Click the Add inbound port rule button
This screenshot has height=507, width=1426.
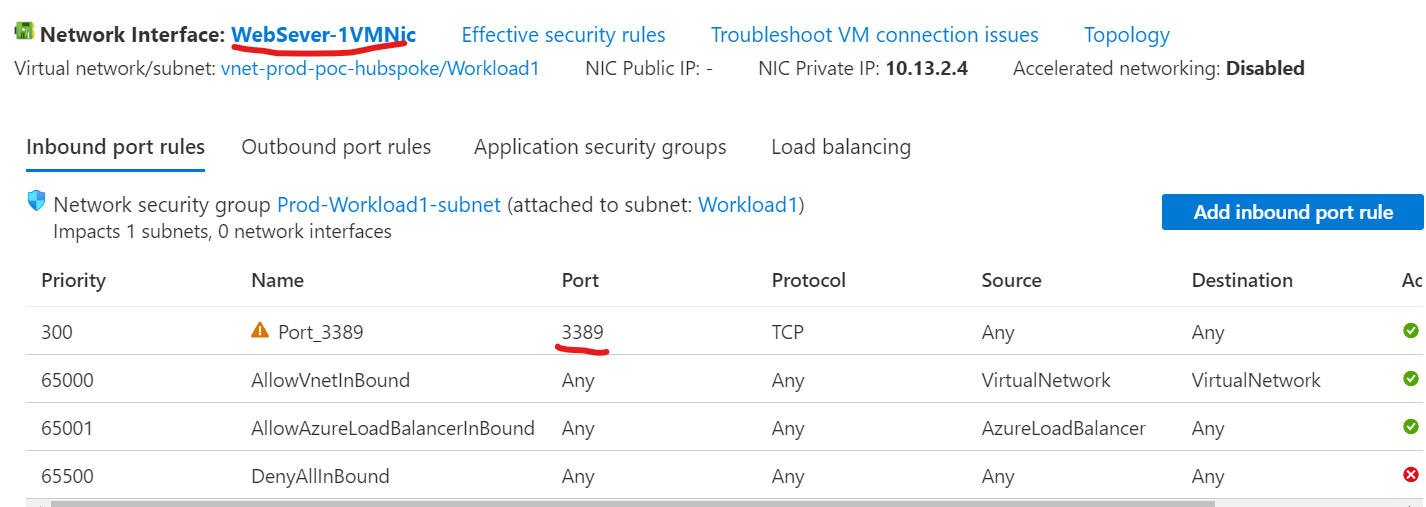(1292, 212)
